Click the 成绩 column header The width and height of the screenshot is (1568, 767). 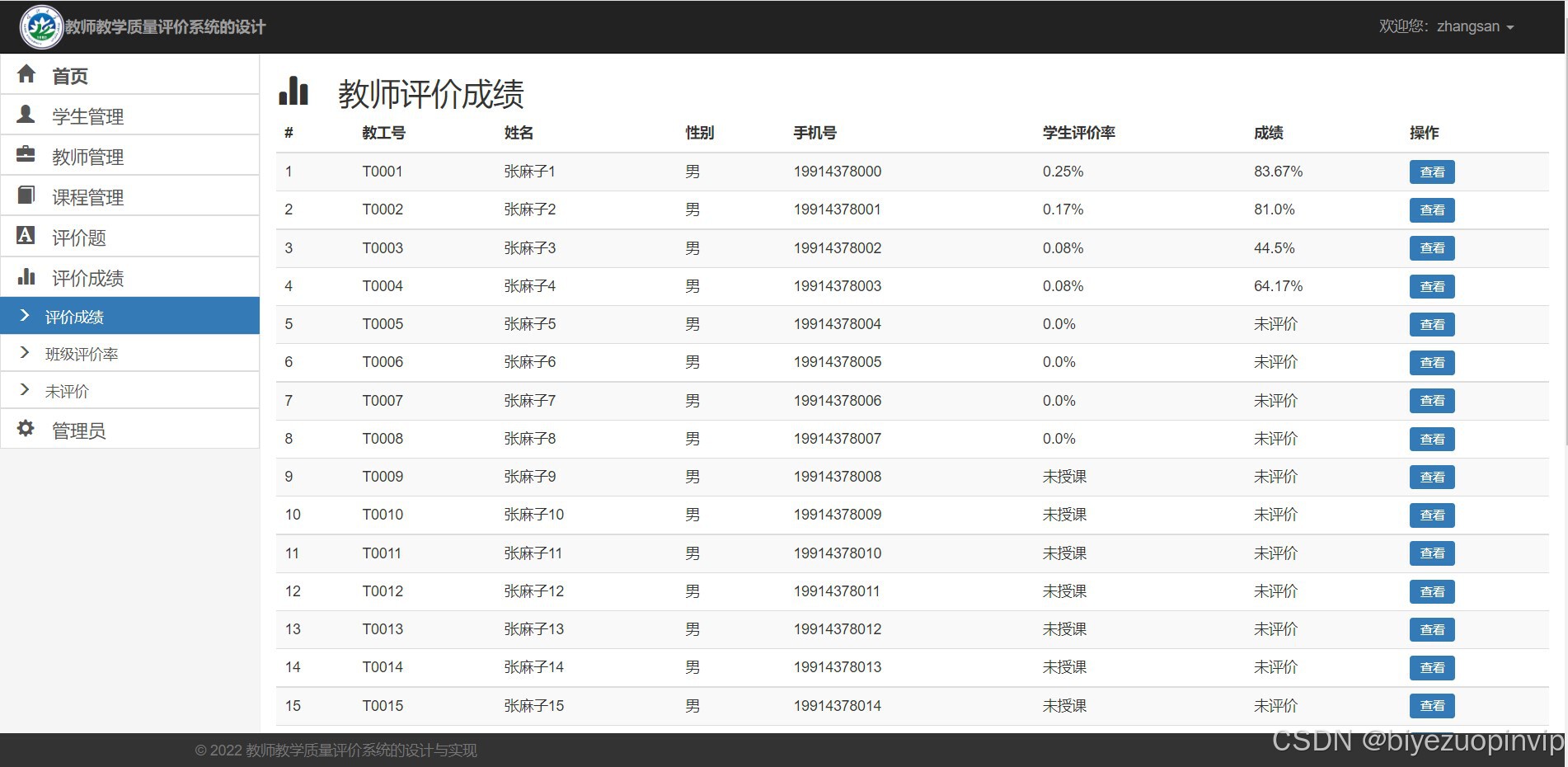pos(1268,133)
